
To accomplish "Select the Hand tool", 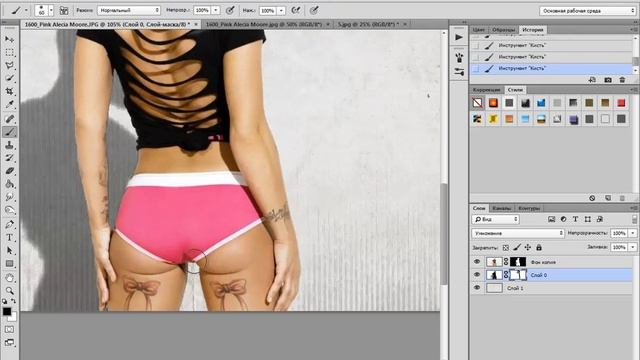I will pos(9,278).
